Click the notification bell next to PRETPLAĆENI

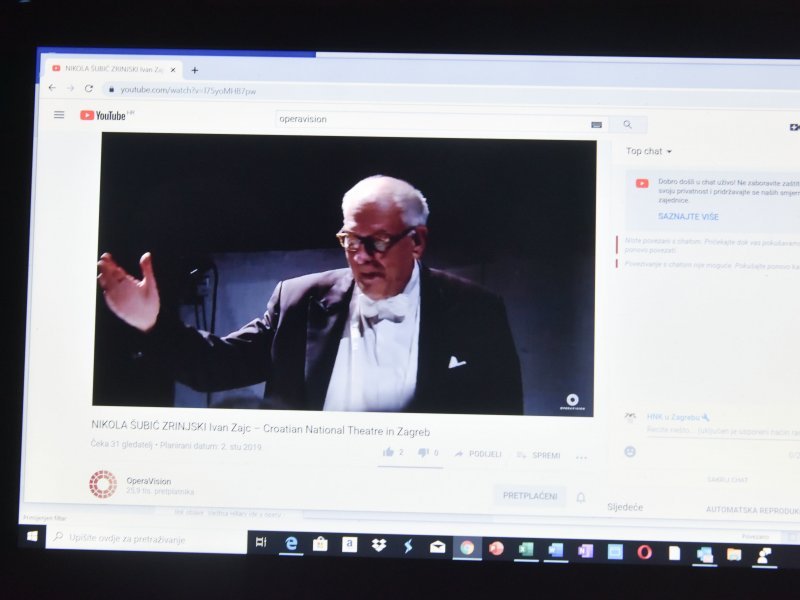point(581,497)
